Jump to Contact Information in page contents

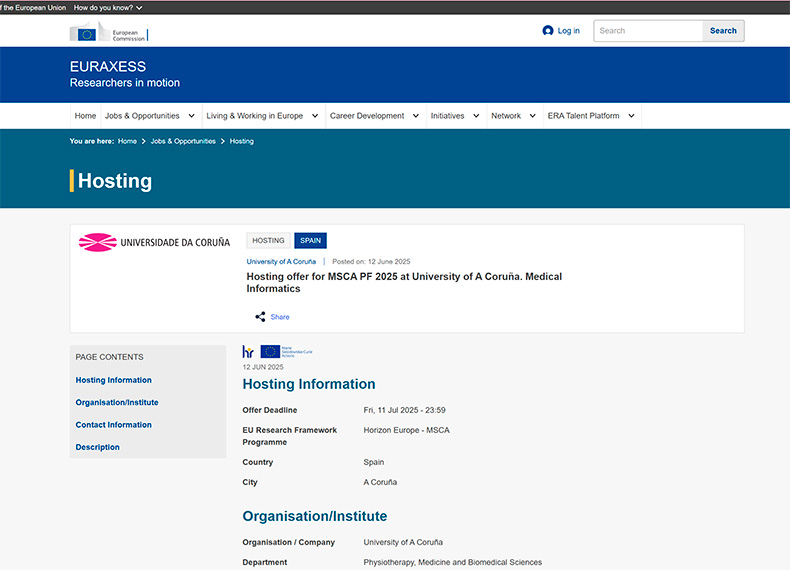tap(113, 425)
